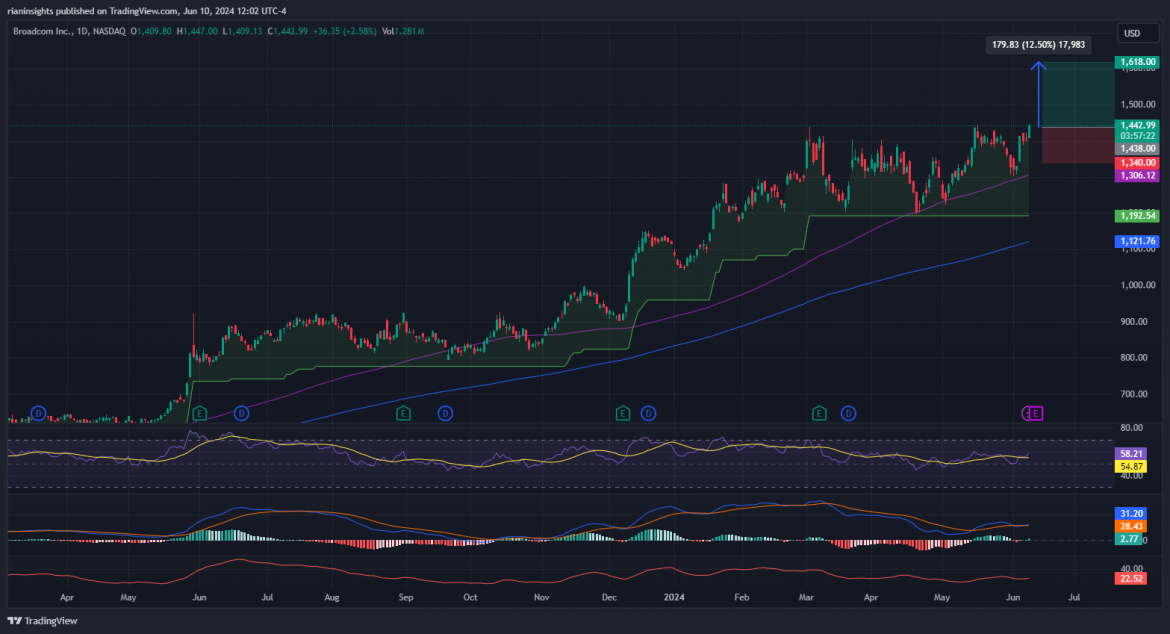
Task: Open the earnings marker at early June 2023
Action: (199, 413)
